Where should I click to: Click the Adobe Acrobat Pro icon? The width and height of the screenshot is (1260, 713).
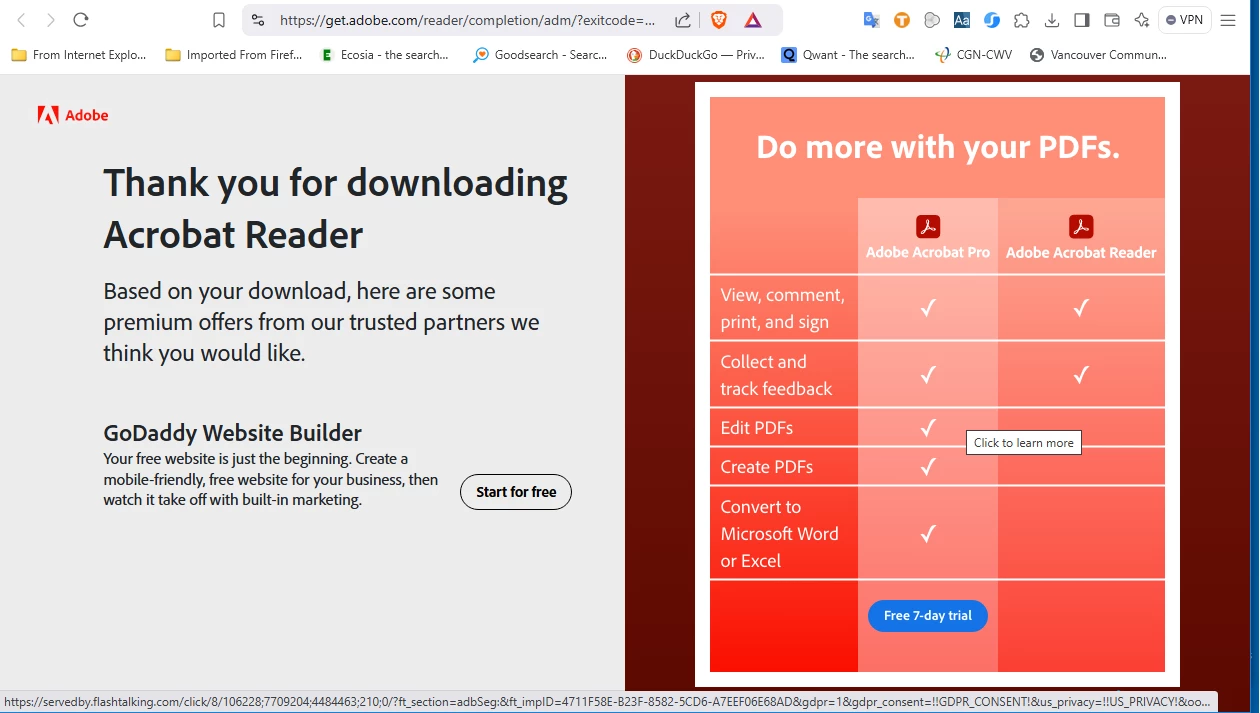pyautogui.click(x=928, y=227)
